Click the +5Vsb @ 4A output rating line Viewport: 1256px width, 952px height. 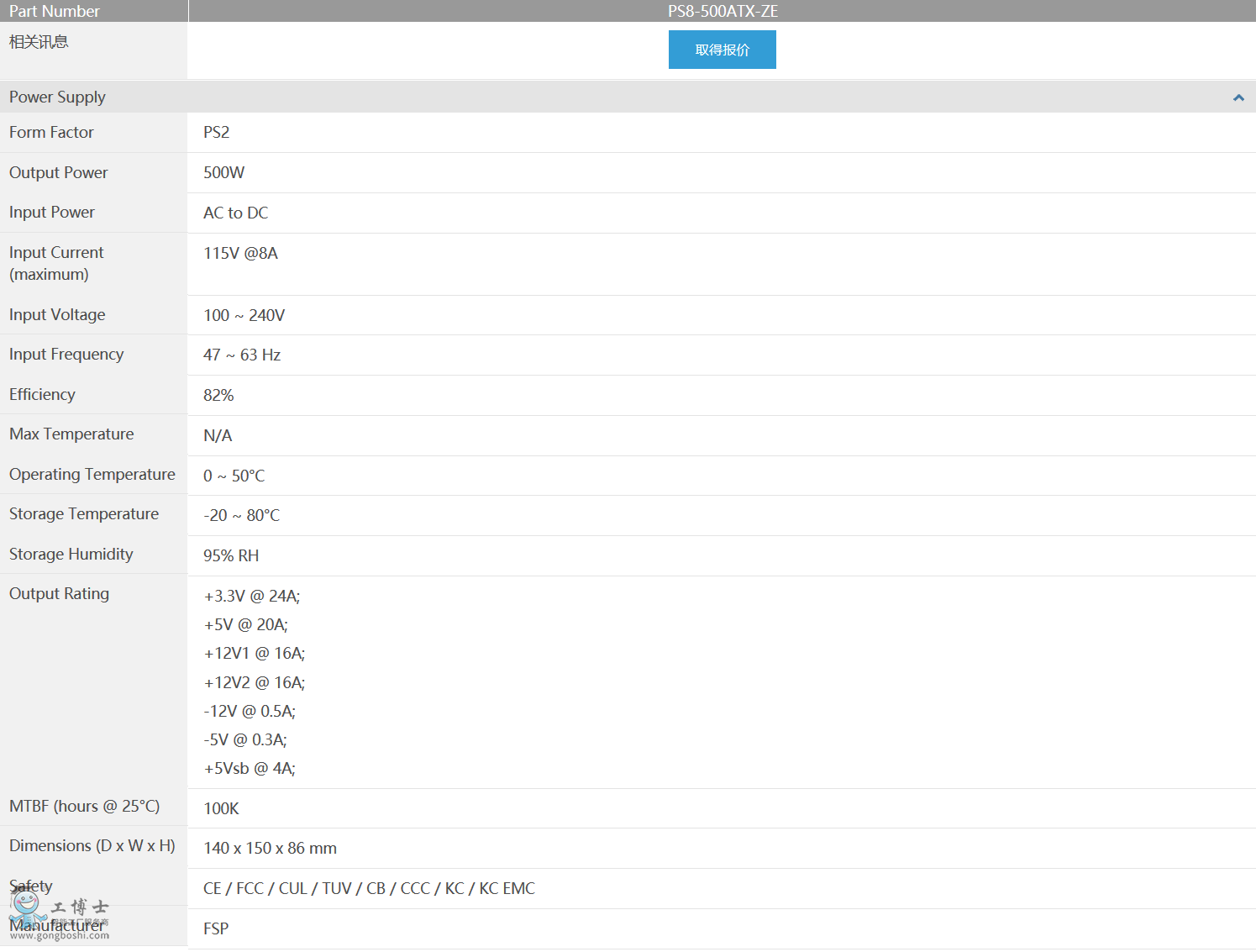point(250,769)
